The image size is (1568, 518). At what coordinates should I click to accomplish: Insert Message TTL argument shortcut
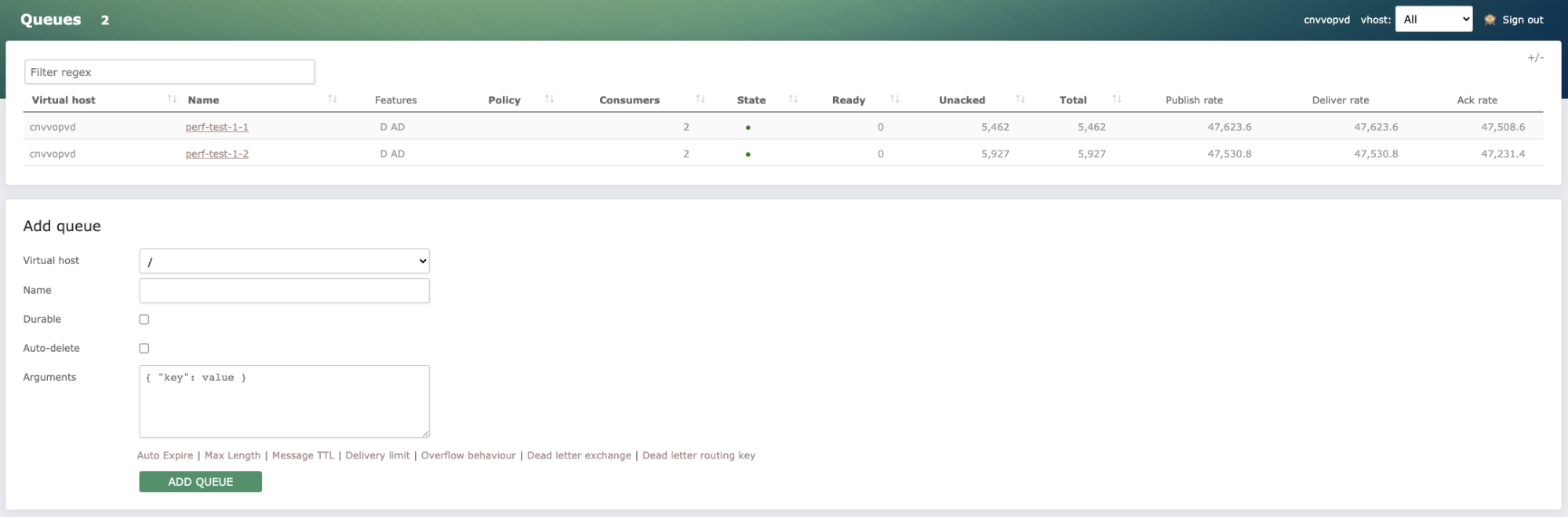[303, 455]
